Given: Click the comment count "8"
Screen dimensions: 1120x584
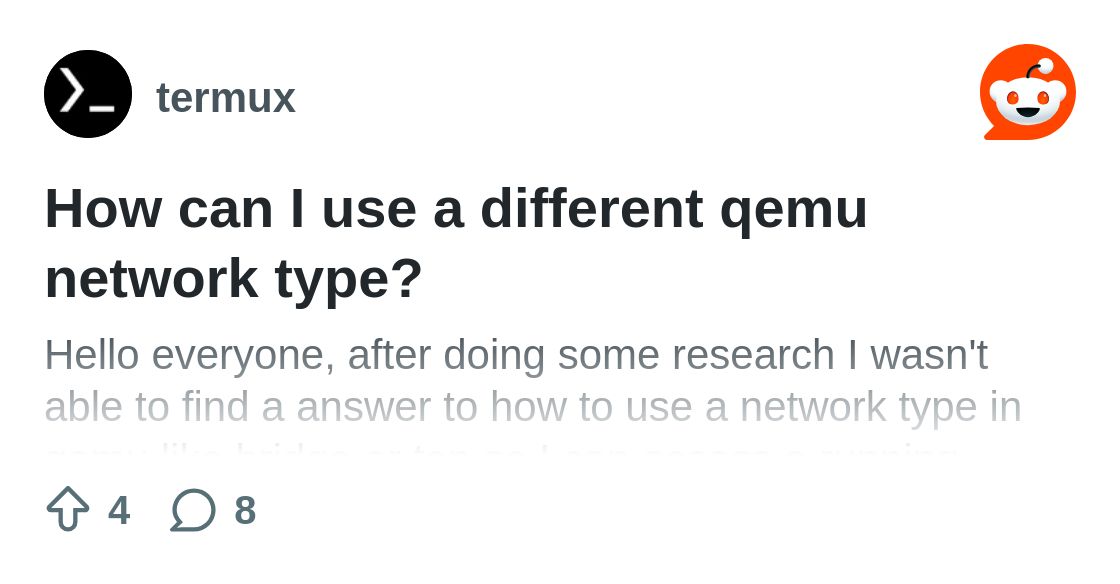Looking at the screenshot, I should pyautogui.click(x=245, y=511).
